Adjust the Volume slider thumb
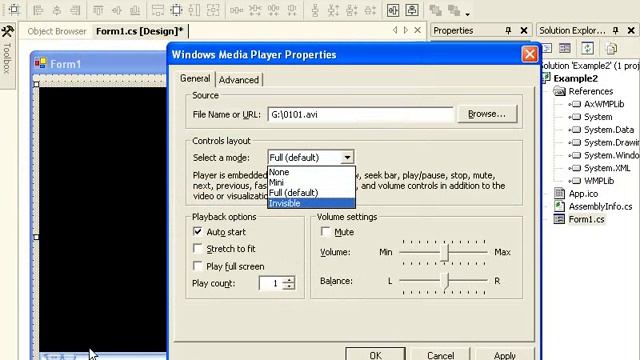This screenshot has height=360, width=640. tap(445, 253)
